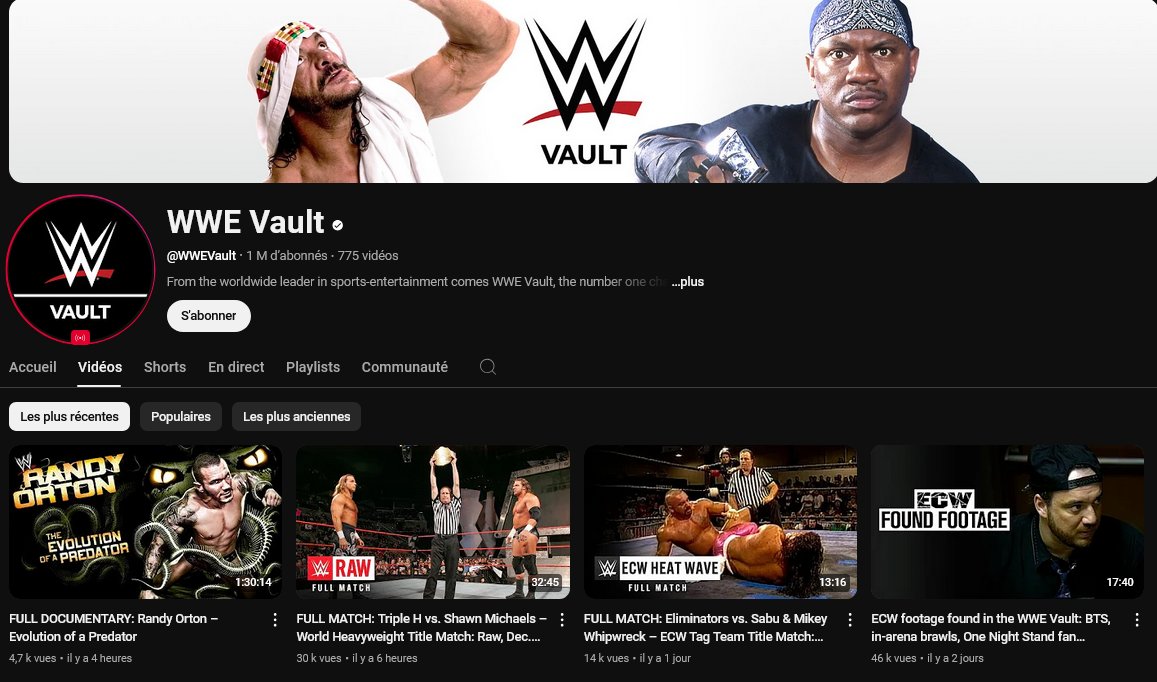This screenshot has height=682, width=1157.
Task: Open the Communauté tab
Action: click(x=404, y=367)
